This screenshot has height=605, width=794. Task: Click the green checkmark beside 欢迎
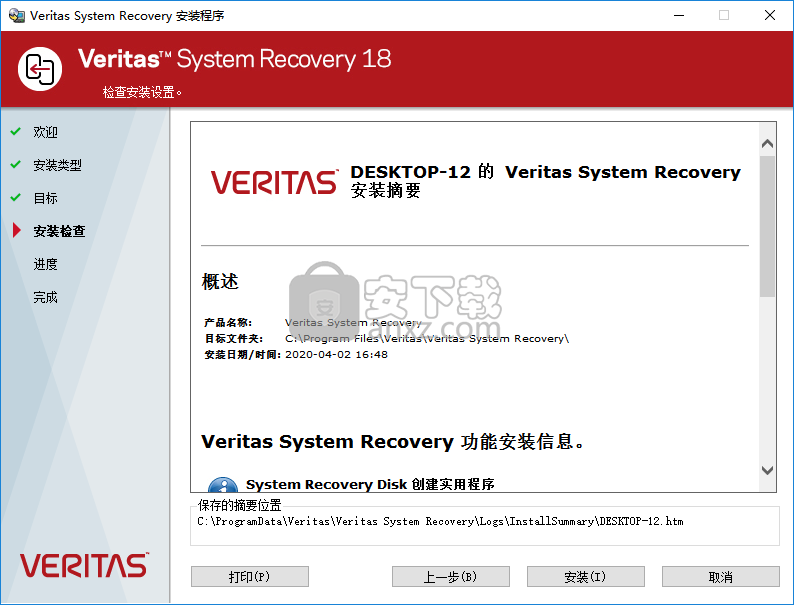click(16, 132)
